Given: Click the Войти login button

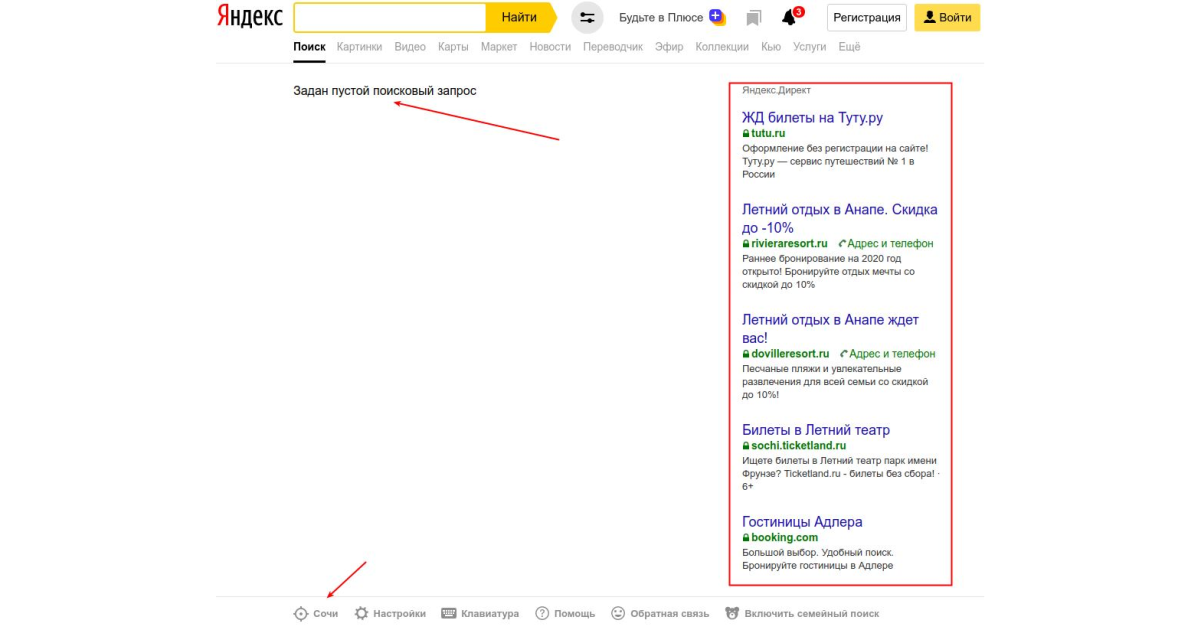Looking at the screenshot, I should click(947, 17).
